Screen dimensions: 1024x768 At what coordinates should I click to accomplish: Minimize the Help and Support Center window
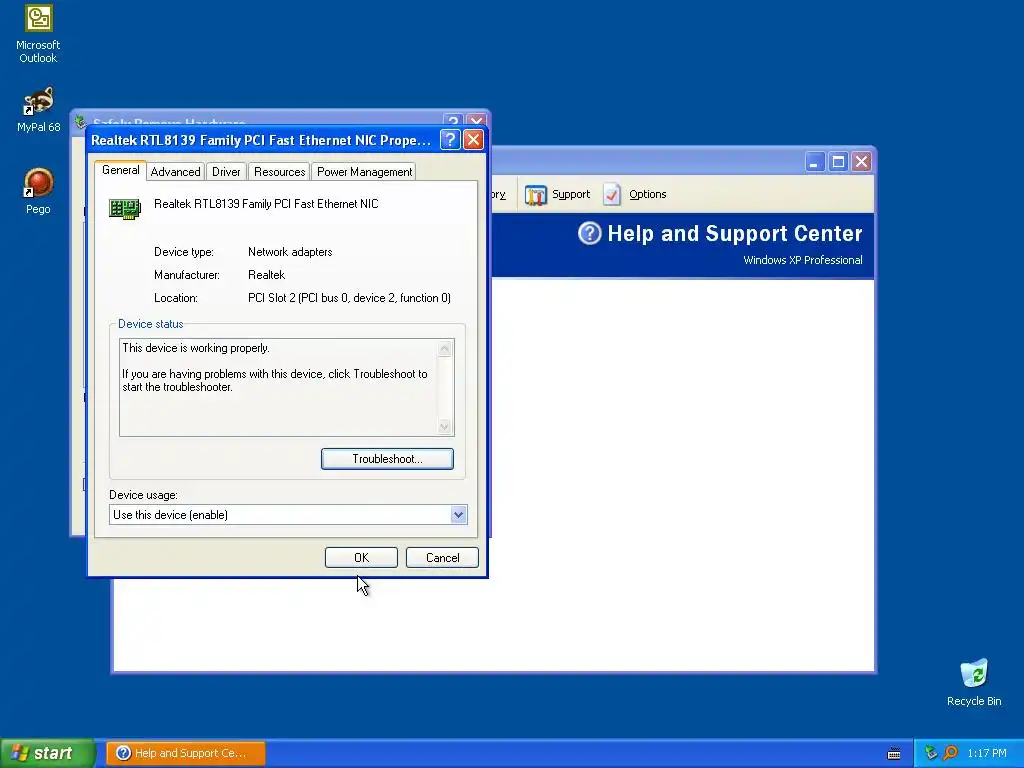(x=815, y=161)
